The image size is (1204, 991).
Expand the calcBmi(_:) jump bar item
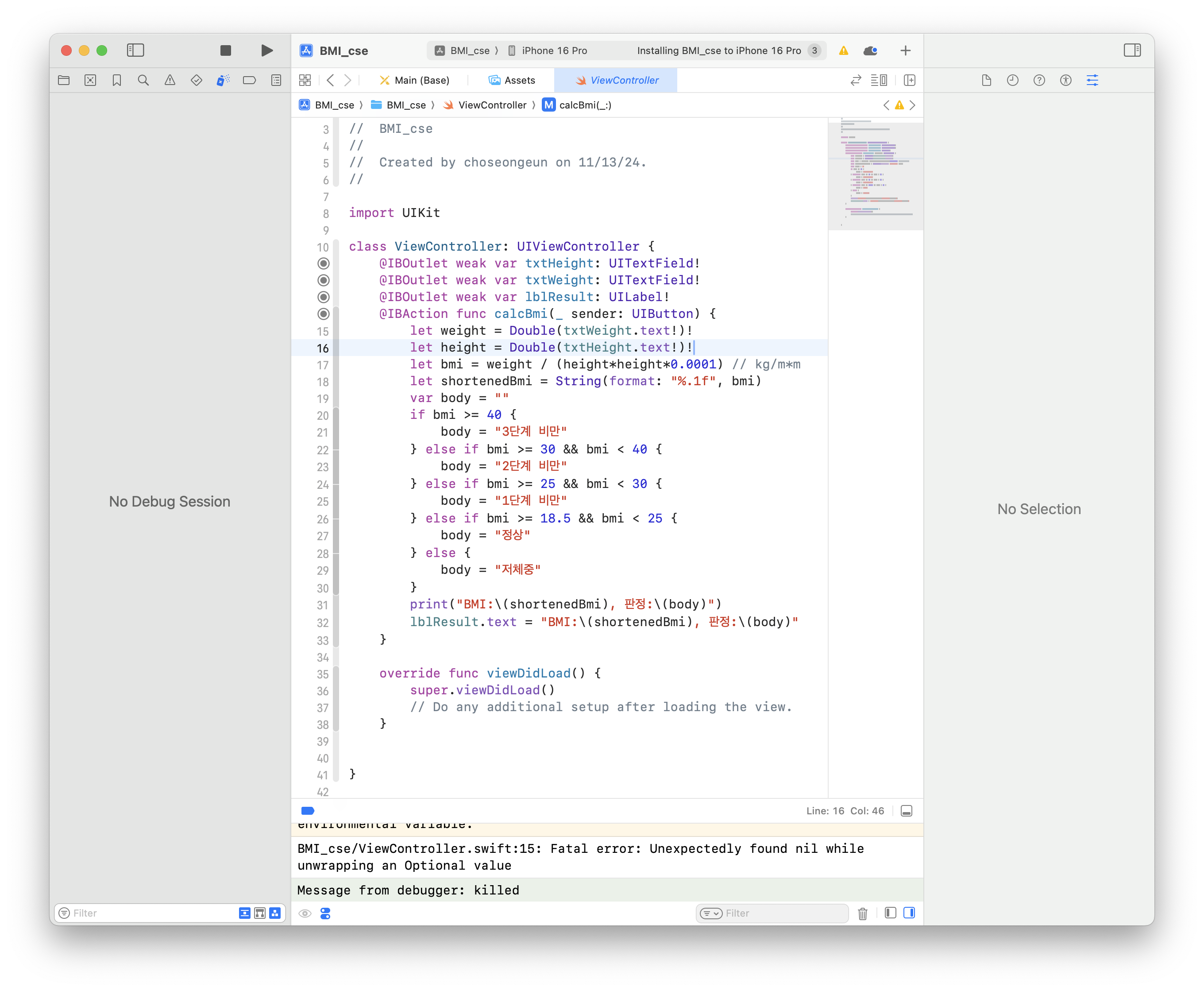tap(584, 105)
